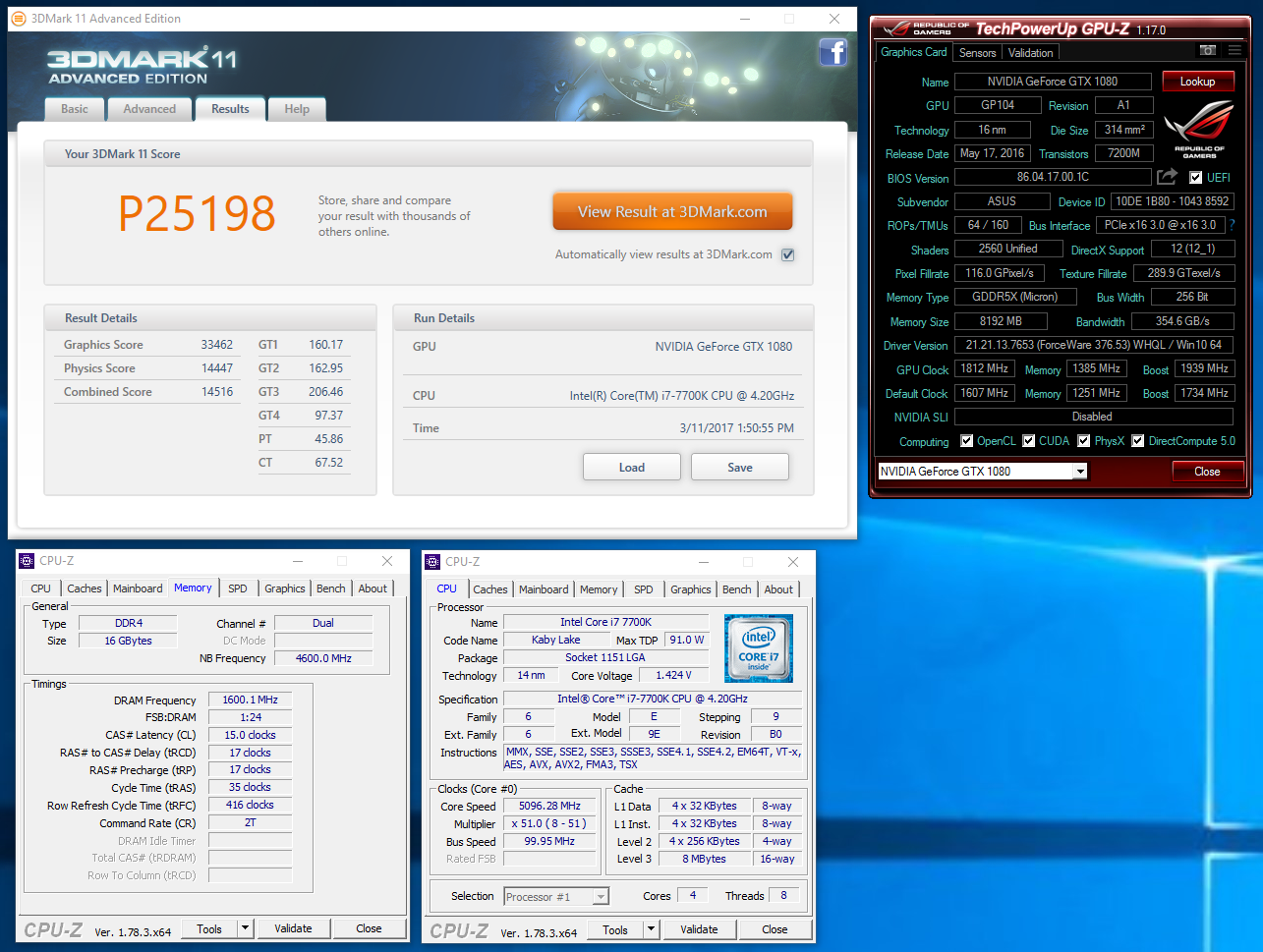
Task: Click the Multiplier value x 51.0
Action: [549, 823]
